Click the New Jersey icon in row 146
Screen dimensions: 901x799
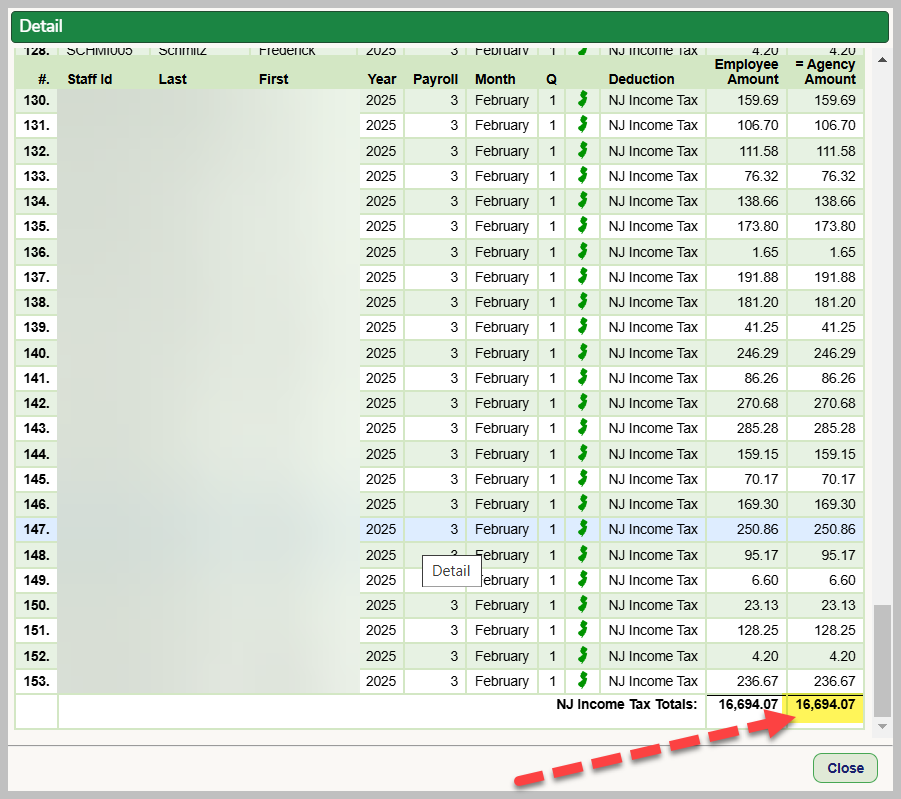pyautogui.click(x=583, y=504)
